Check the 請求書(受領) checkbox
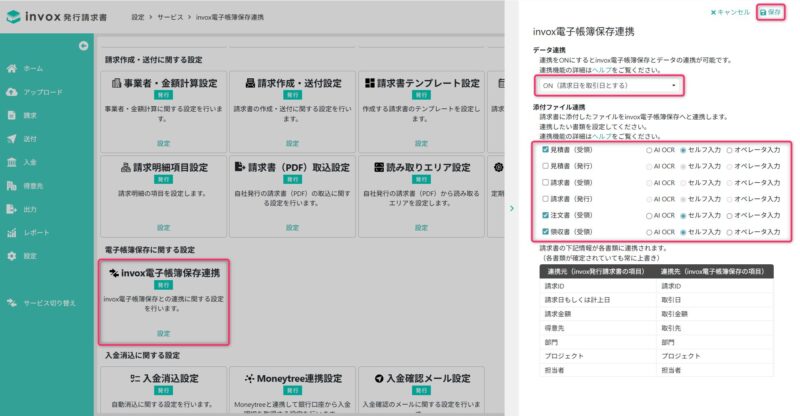The width and height of the screenshot is (800, 416). (x=545, y=182)
